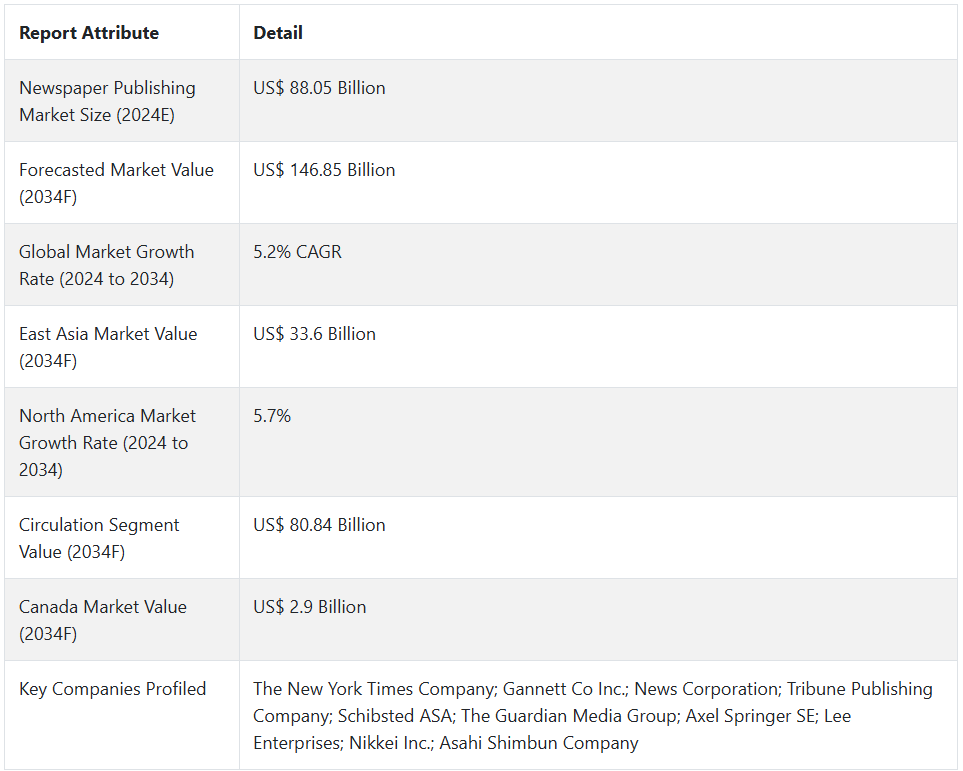The width and height of the screenshot is (963, 771).
Task: Select the 'Forecasted Market Value (2034F)' cell
Action: tap(116, 183)
